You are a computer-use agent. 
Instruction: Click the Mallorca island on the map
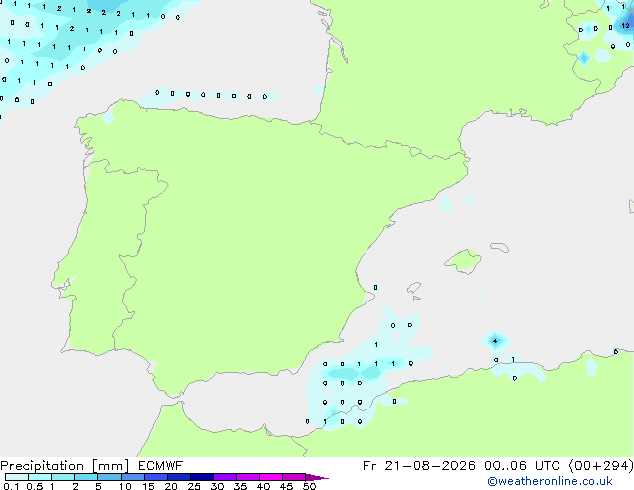[x=464, y=261]
